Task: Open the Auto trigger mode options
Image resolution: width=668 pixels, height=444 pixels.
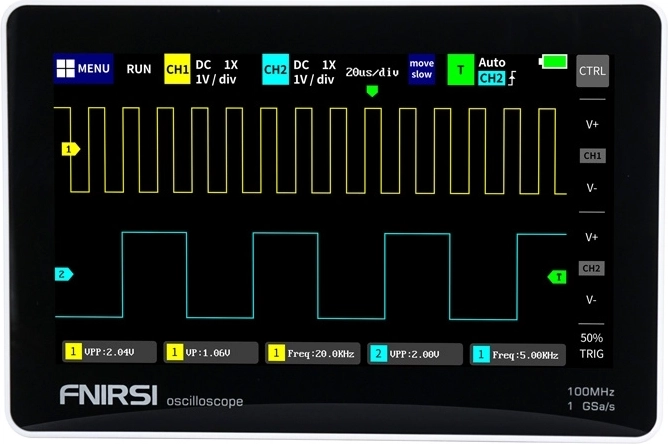Action: 492,62
